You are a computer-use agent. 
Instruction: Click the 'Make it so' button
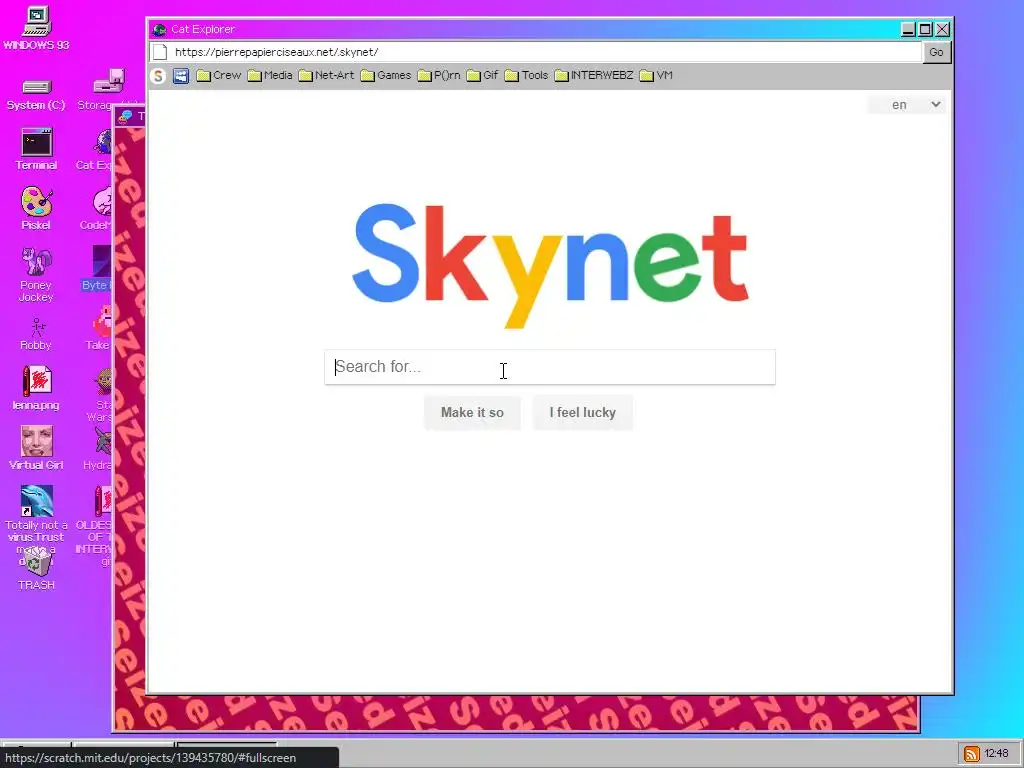click(x=472, y=413)
